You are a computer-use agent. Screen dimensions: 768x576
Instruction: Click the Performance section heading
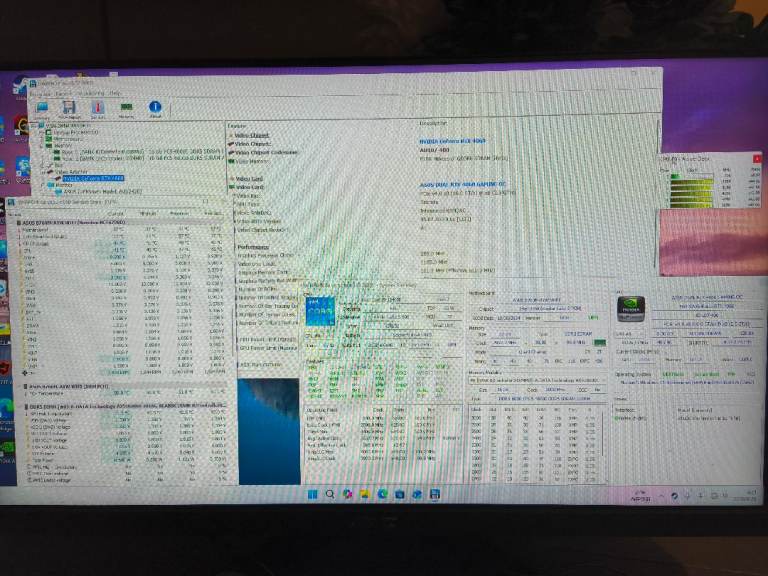coord(253,247)
